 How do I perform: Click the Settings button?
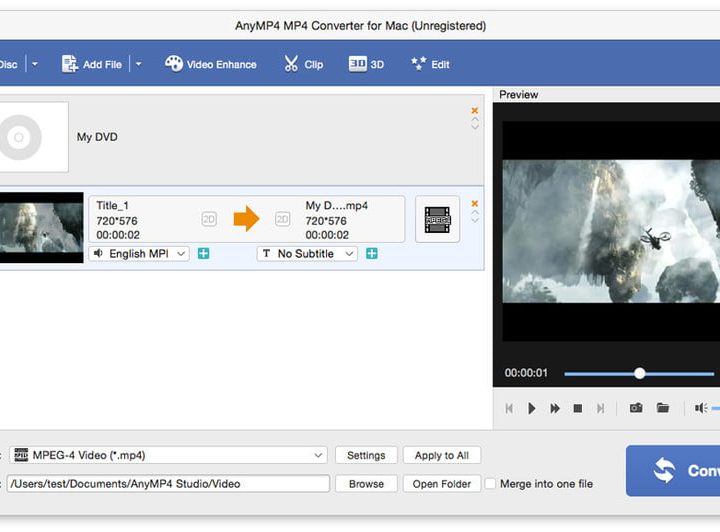pos(366,455)
